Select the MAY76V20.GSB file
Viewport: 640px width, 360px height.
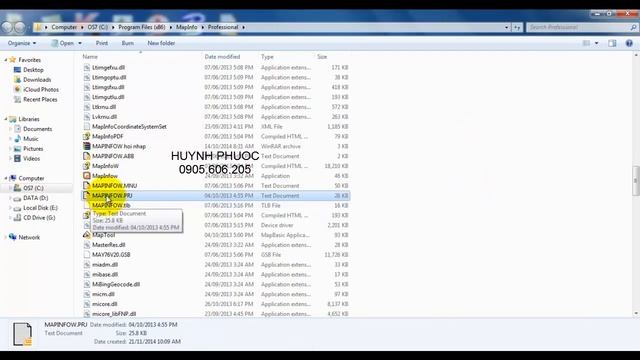click(111, 255)
